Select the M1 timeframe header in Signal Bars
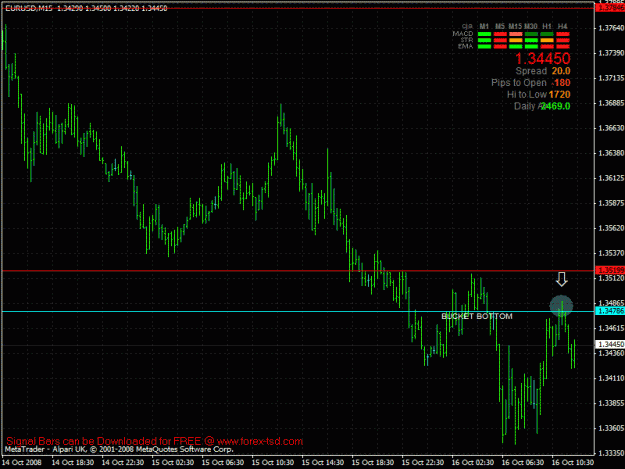Image resolution: width=625 pixels, height=469 pixels. 484,26
